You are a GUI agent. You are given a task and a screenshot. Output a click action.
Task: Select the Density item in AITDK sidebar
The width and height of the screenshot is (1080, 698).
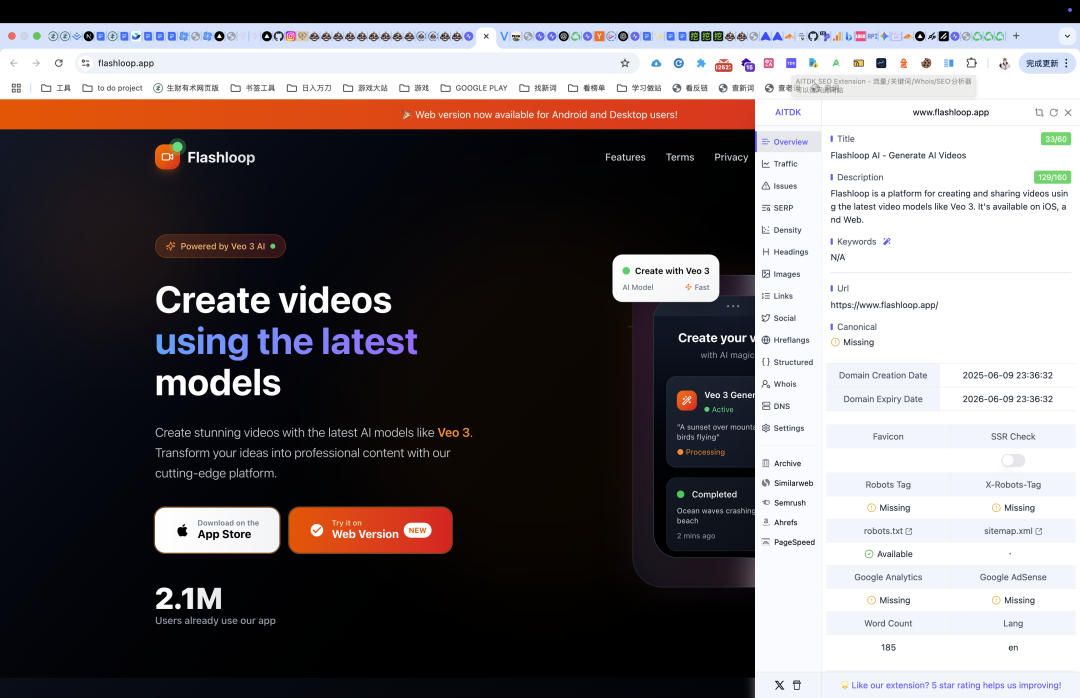pos(788,230)
